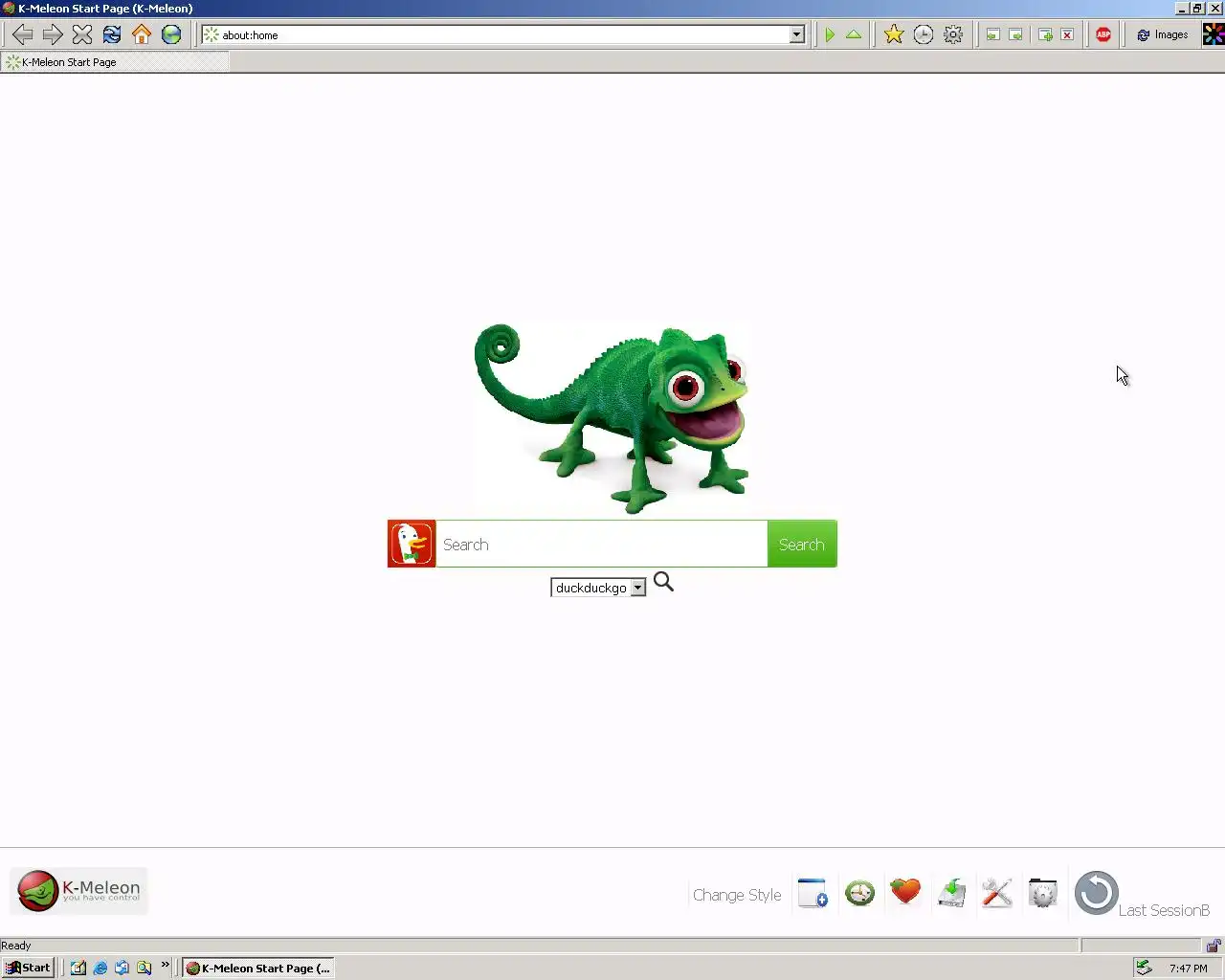Click the chameleon mascot image
This screenshot has width=1225, height=980.
(612, 417)
